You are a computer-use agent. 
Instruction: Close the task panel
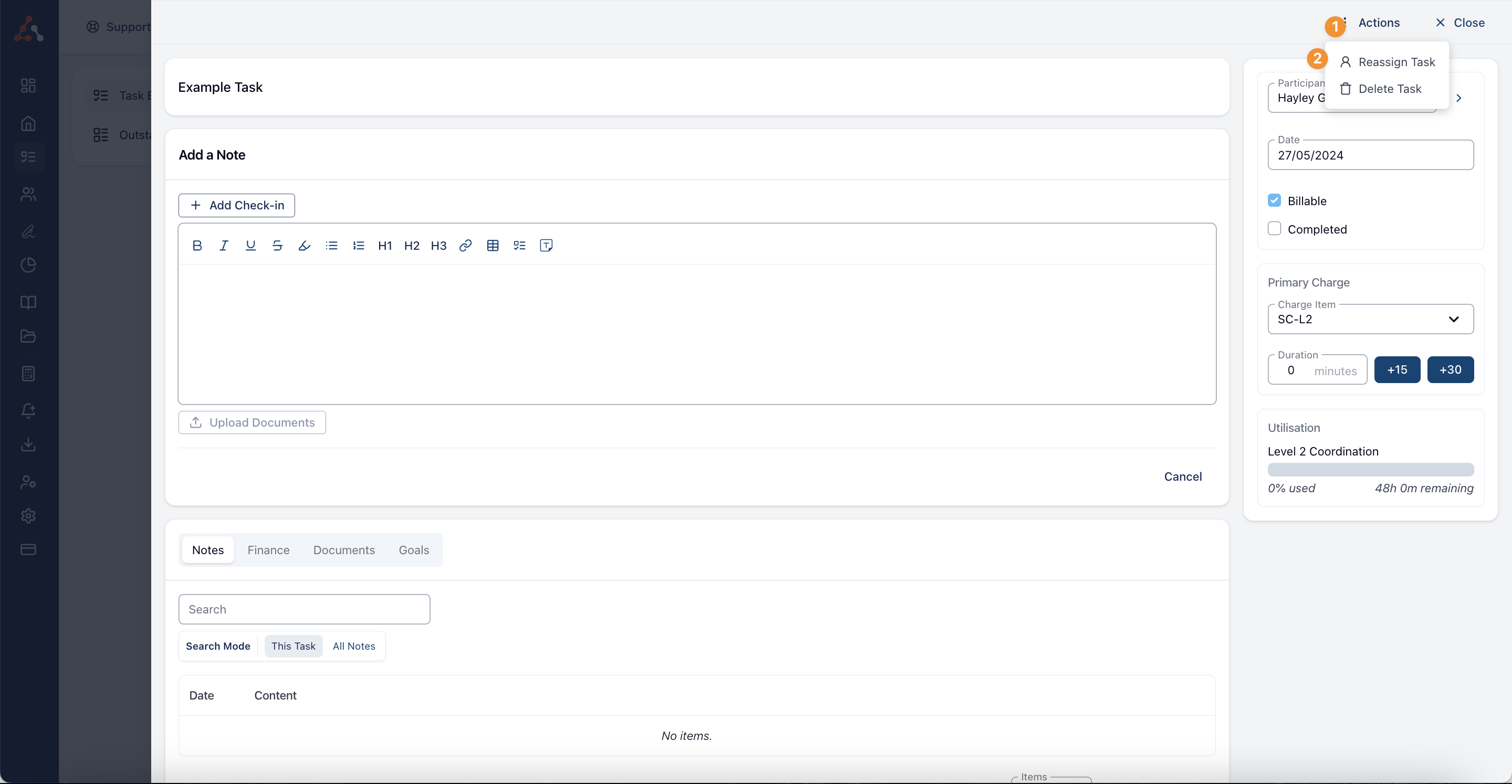1459,23
